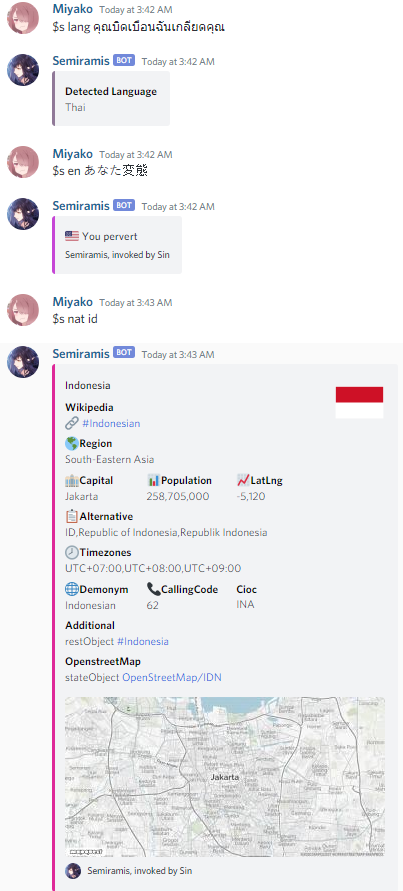The width and height of the screenshot is (403, 891).
Task: Click the link chain icon under Wikipedia
Action: pyautogui.click(x=72, y=423)
